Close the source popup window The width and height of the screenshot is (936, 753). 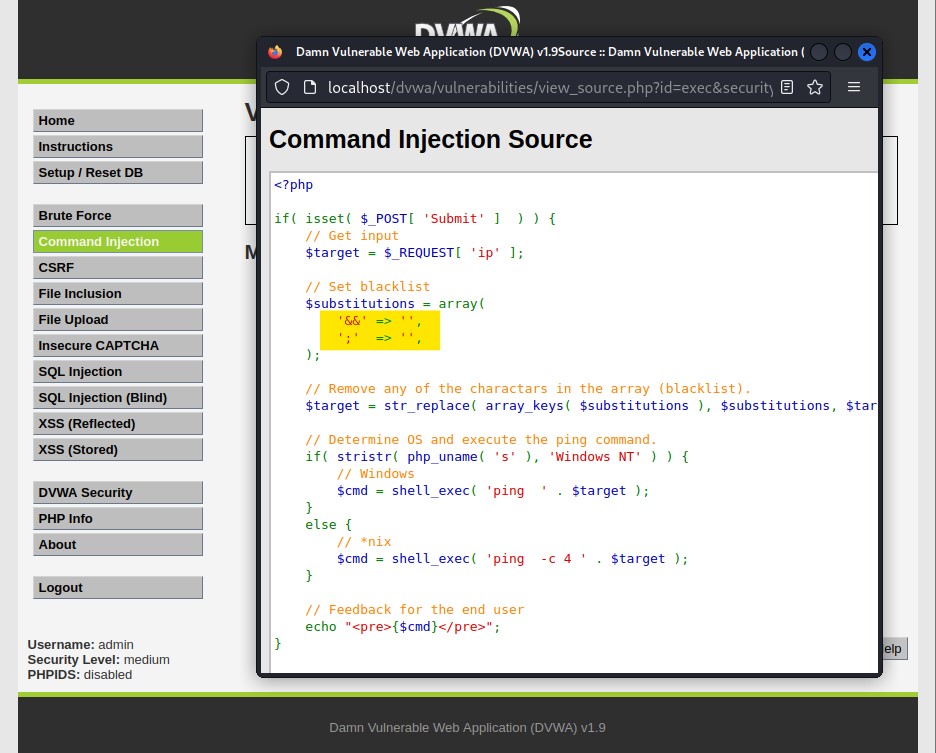click(867, 52)
